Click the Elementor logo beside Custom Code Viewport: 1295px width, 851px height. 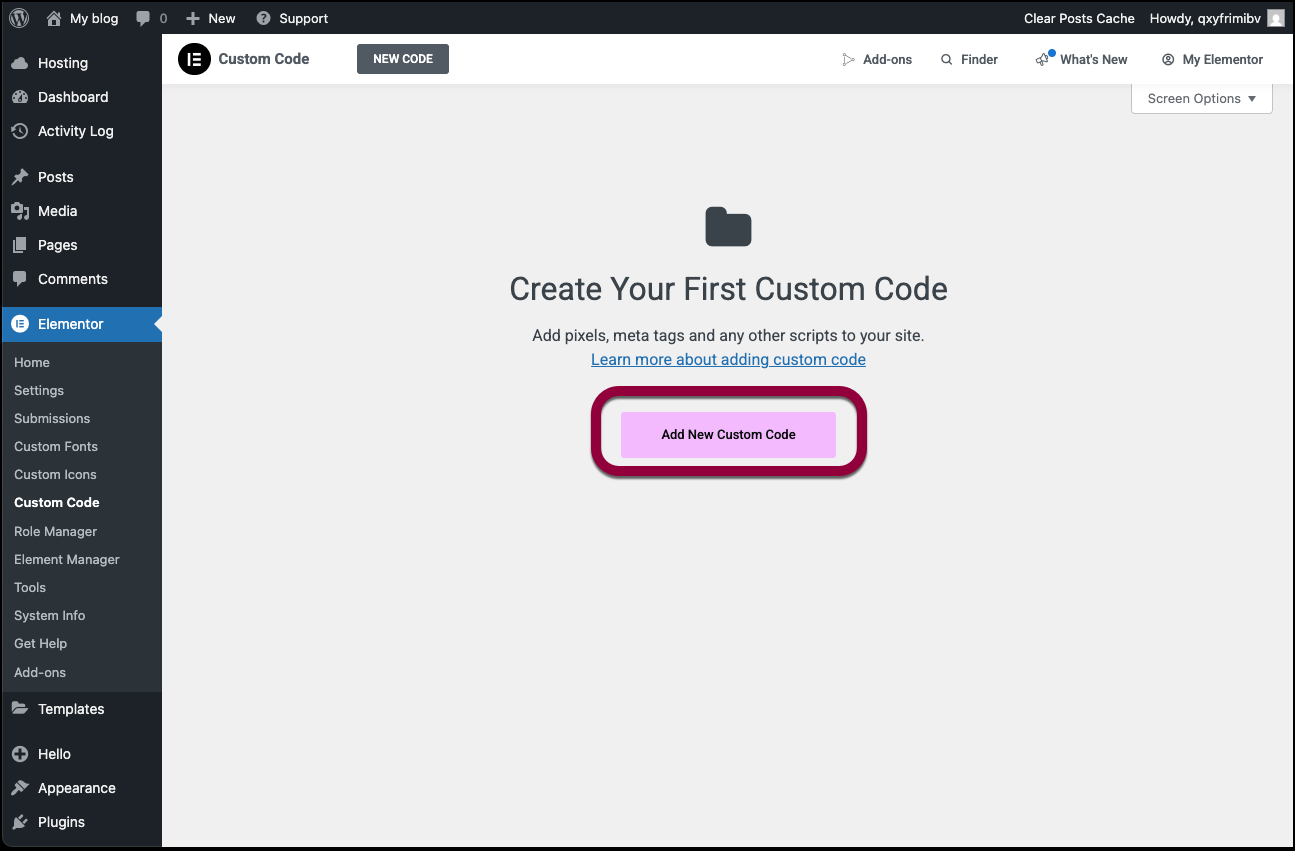[194, 59]
